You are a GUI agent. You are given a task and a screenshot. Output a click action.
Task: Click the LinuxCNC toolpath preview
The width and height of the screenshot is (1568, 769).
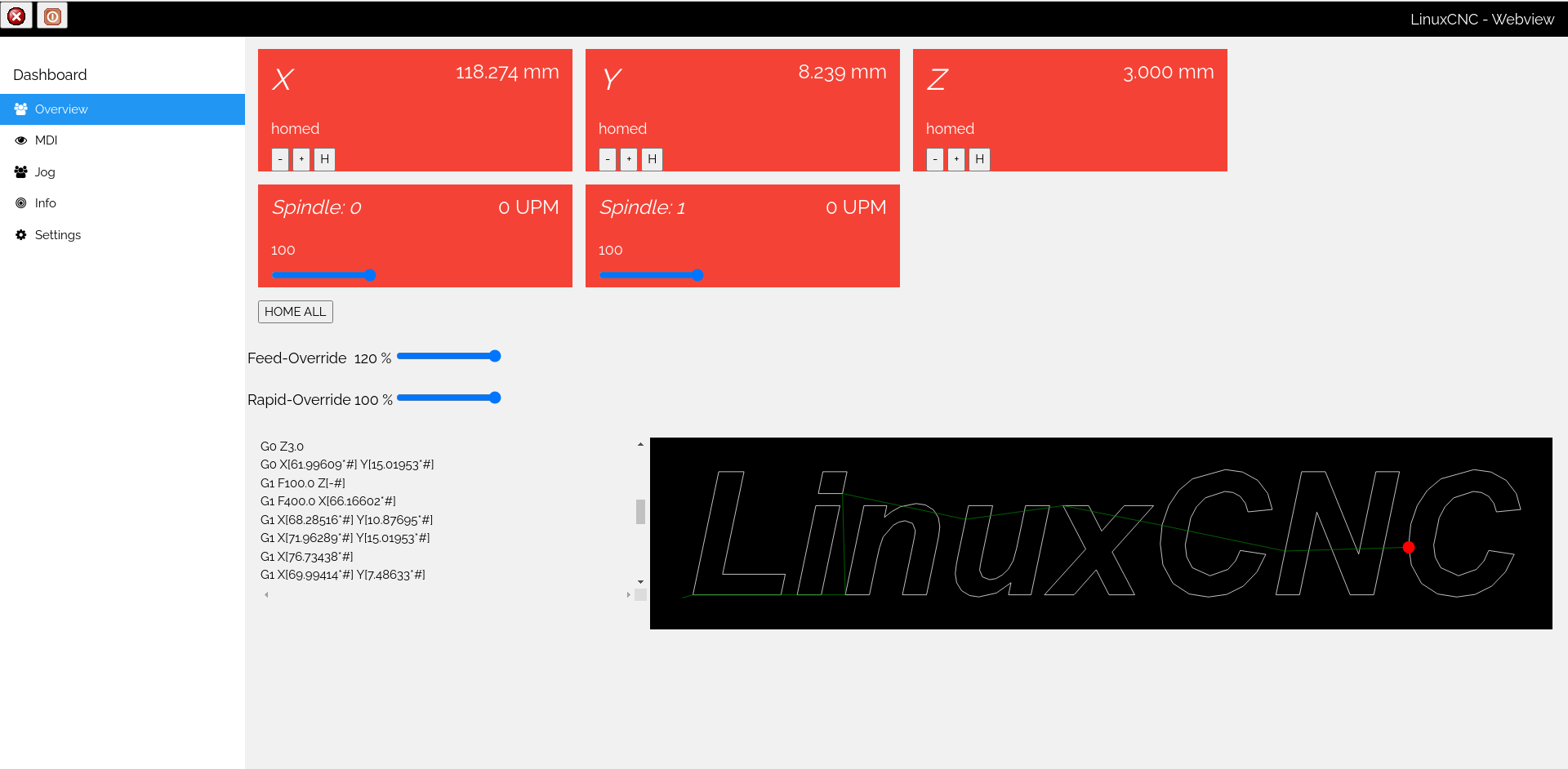click(1101, 533)
